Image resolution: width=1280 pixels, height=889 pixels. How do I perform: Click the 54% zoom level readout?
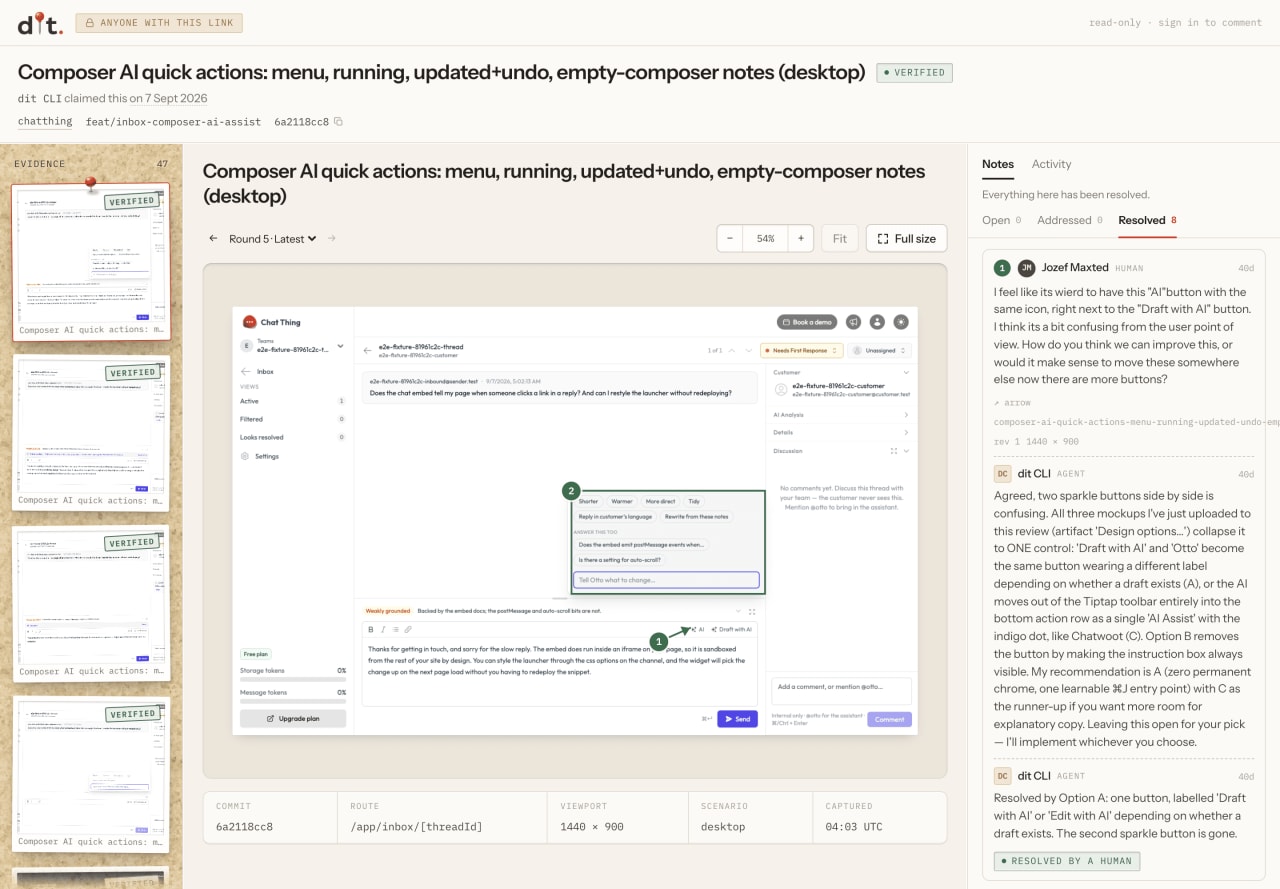[x=765, y=239]
